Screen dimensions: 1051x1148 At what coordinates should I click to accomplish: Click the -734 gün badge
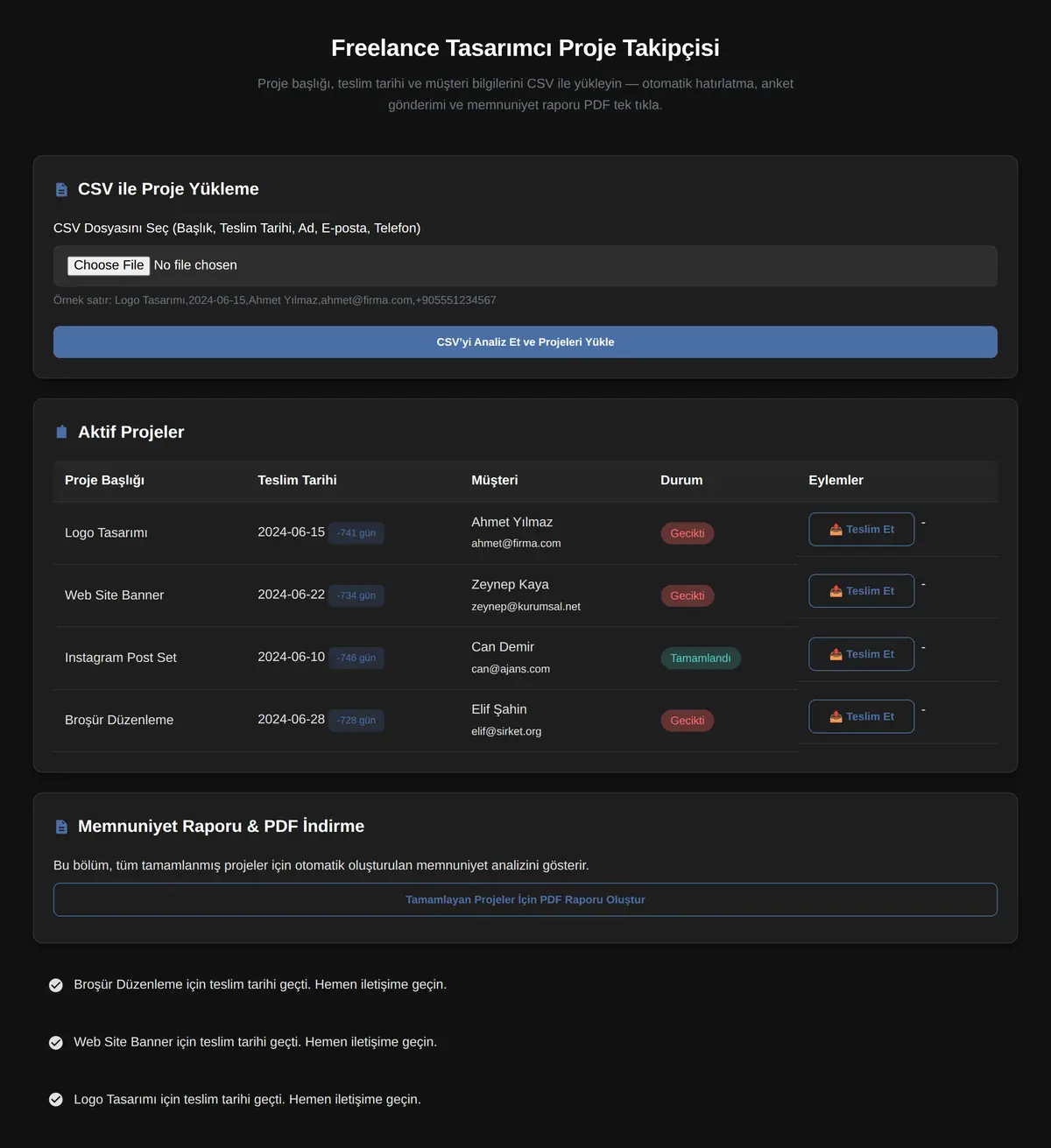pyautogui.click(x=356, y=595)
